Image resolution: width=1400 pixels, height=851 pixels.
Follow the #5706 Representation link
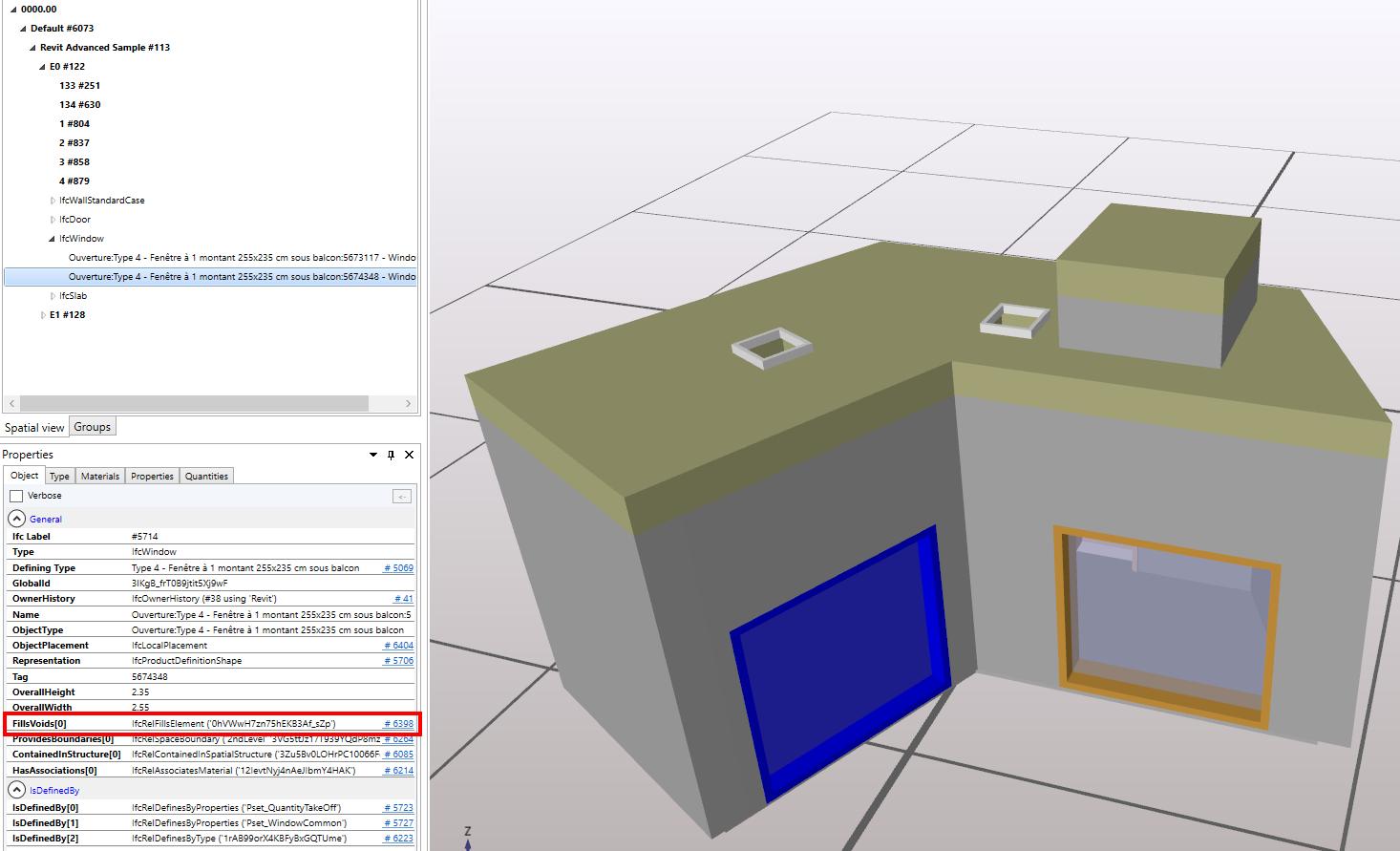point(398,661)
